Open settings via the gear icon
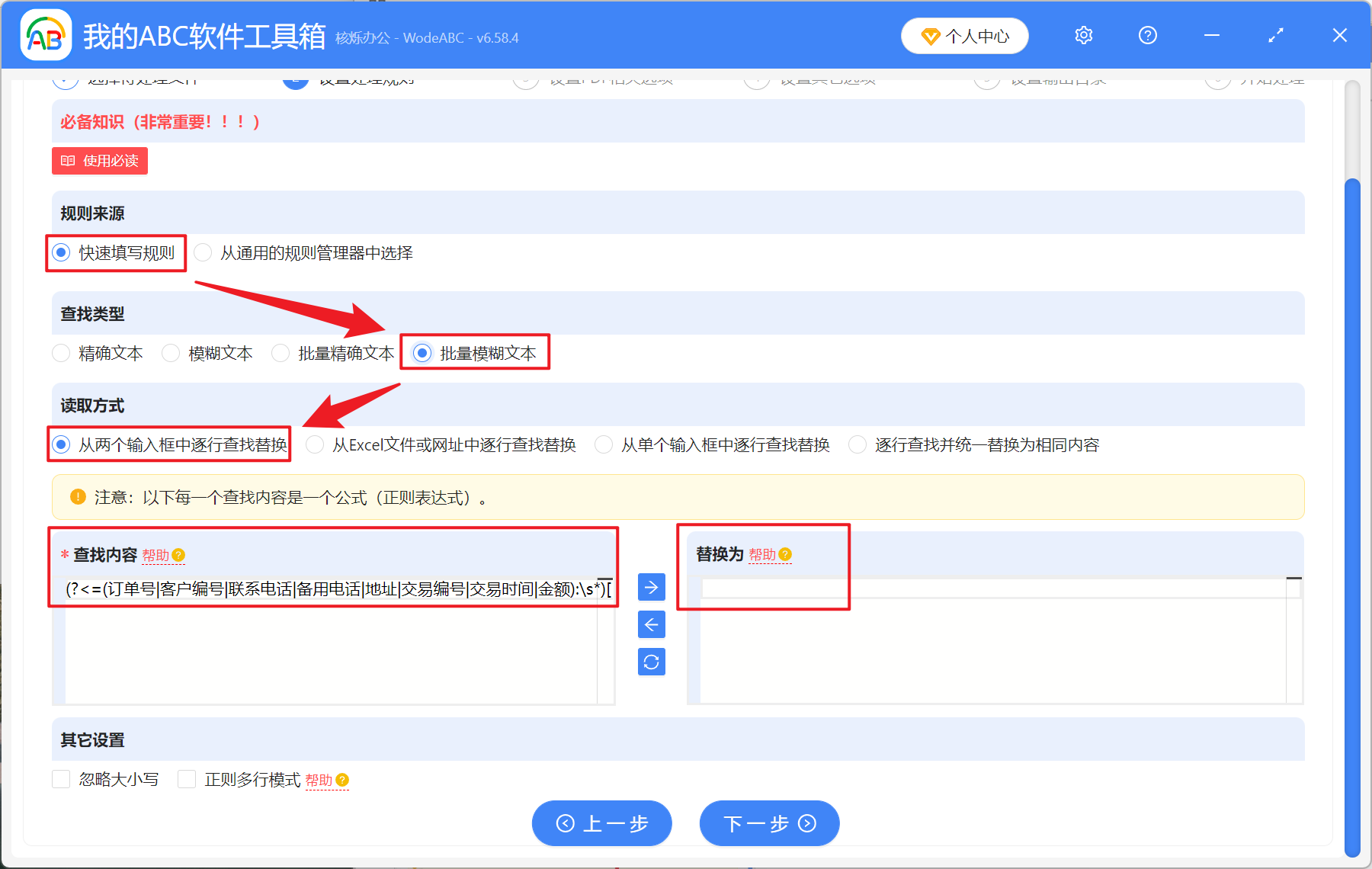This screenshot has width=1372, height=869. (1083, 35)
